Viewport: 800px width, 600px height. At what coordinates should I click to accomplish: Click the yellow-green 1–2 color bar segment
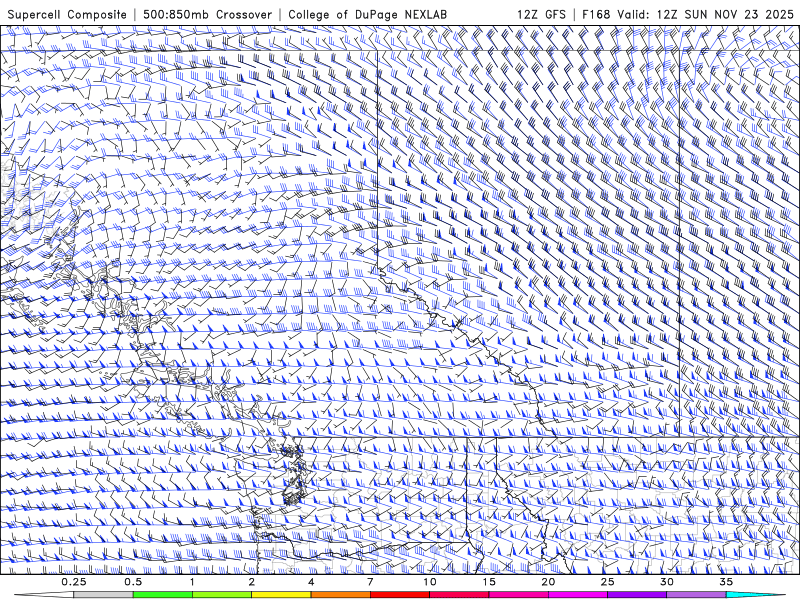click(x=221, y=595)
